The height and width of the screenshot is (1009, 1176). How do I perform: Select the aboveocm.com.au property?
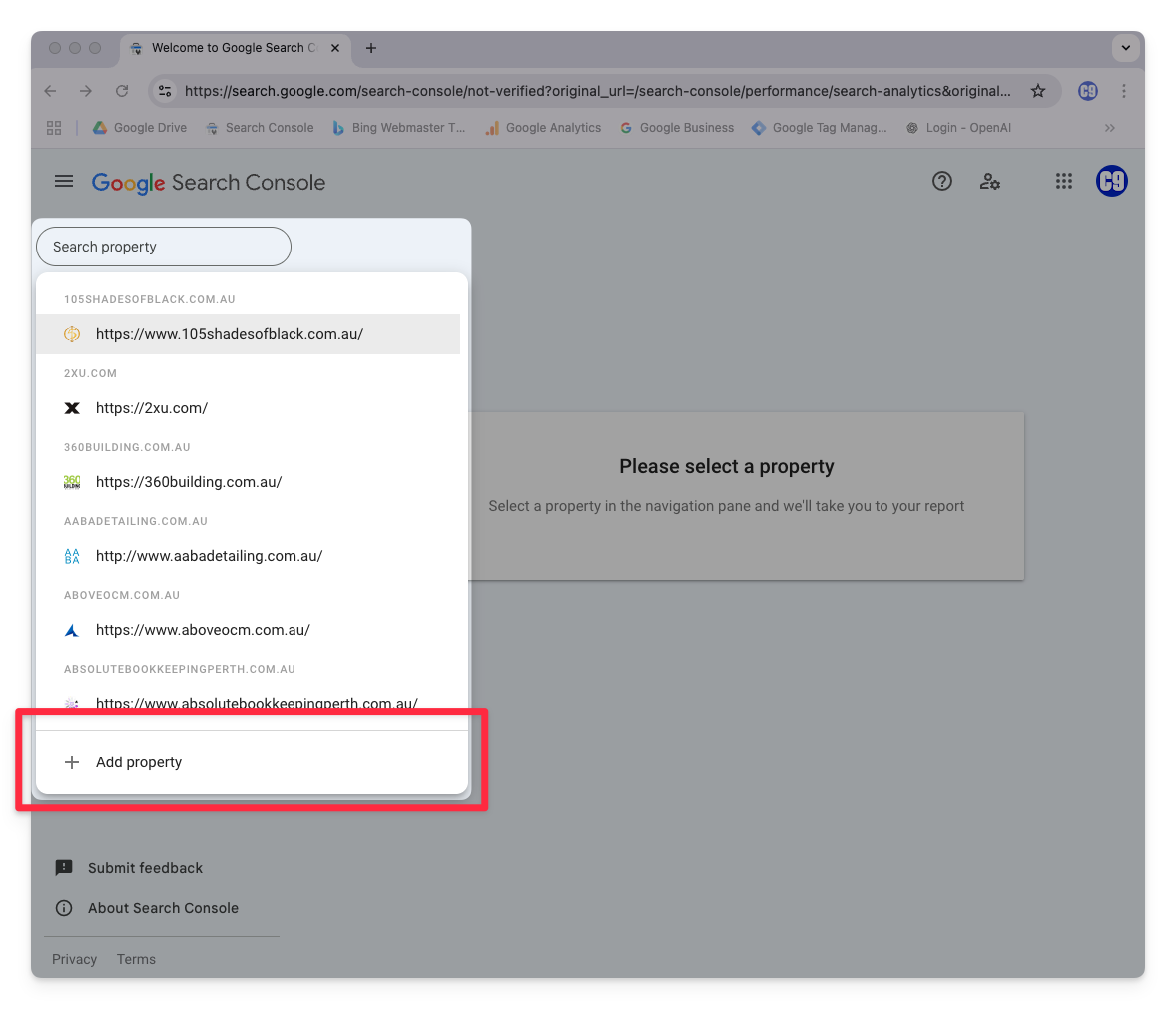pos(203,630)
